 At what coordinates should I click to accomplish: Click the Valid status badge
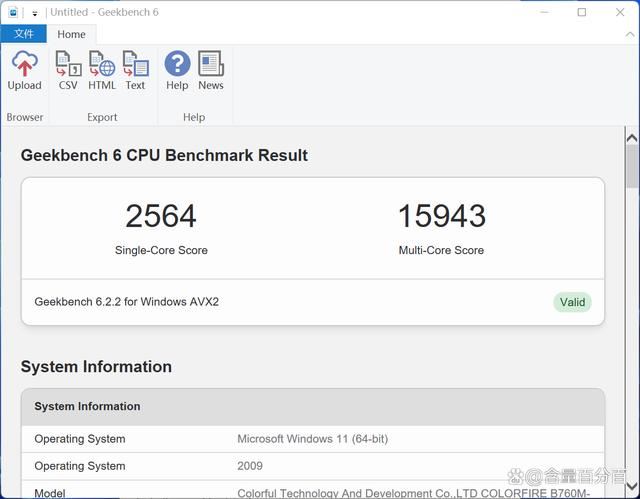tap(572, 302)
